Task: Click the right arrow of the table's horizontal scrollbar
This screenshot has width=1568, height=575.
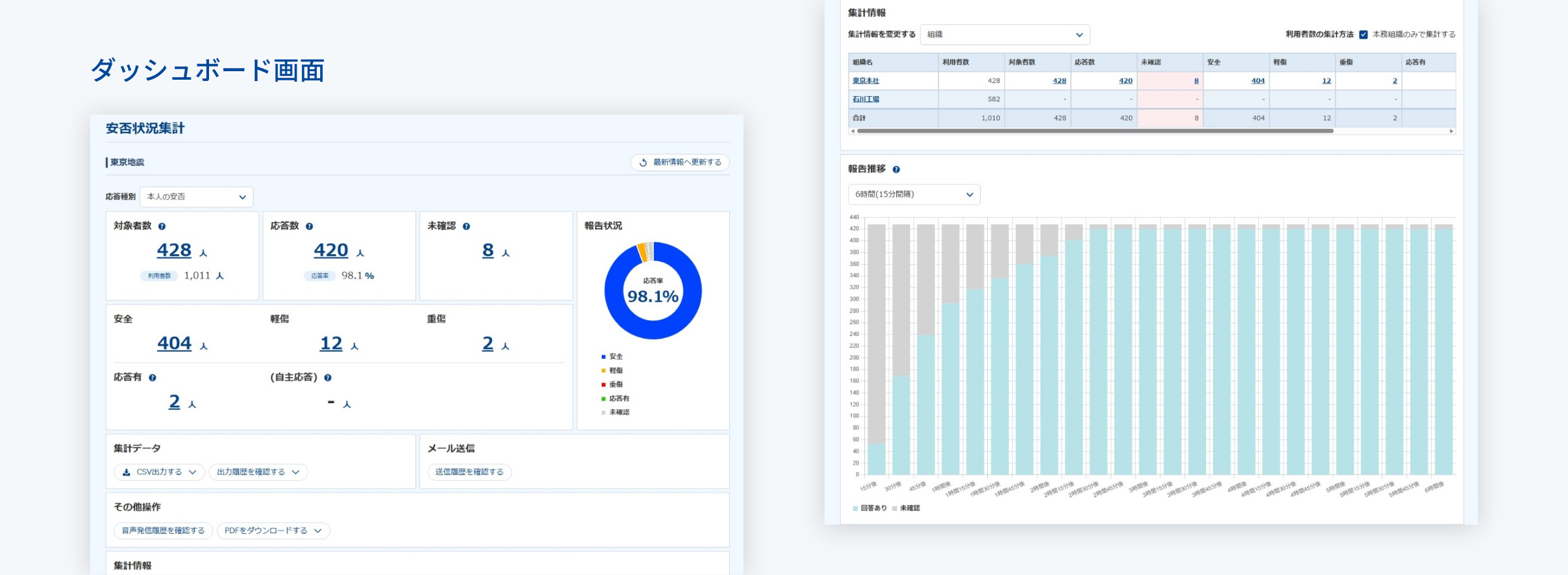Action: tap(1452, 131)
